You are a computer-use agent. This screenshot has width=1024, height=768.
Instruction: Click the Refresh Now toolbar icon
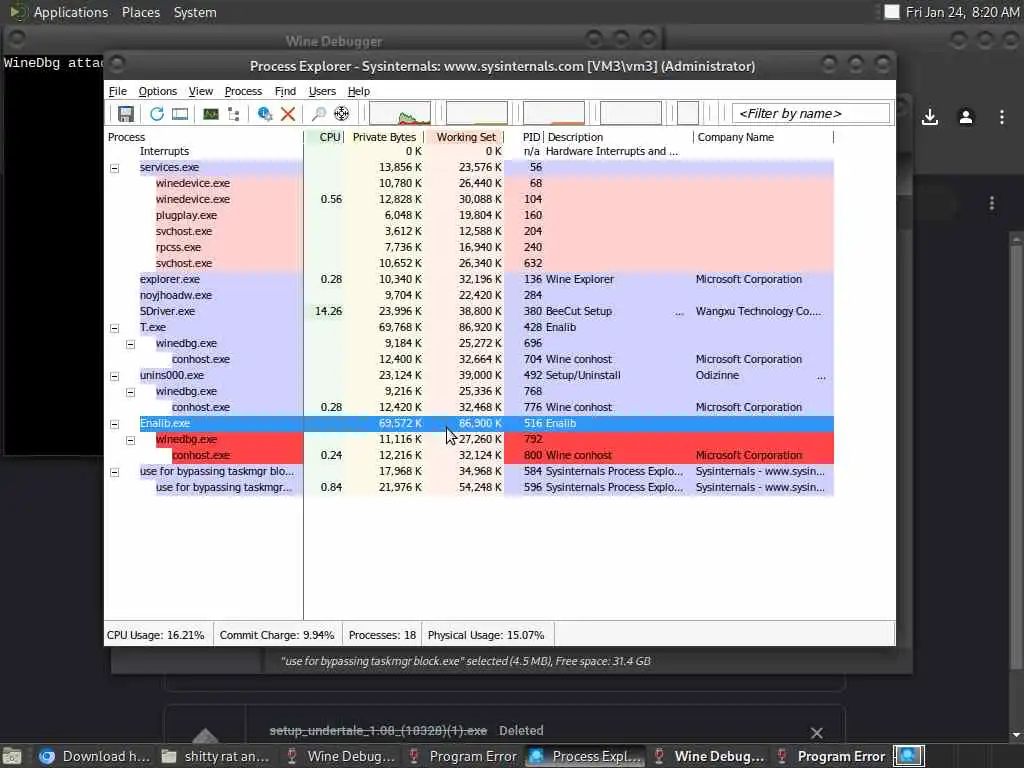157,114
